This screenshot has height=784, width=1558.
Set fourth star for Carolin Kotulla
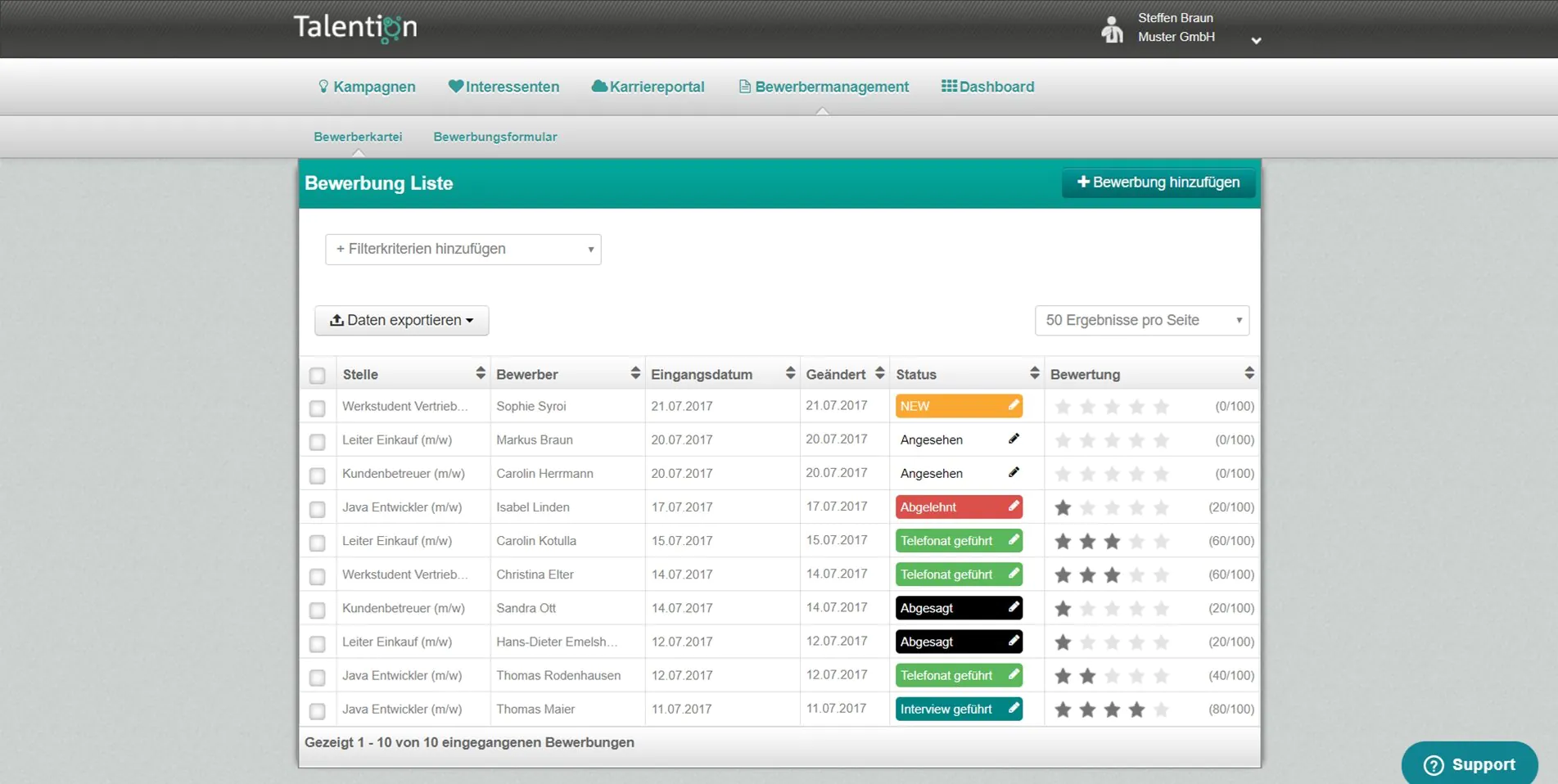point(1136,541)
